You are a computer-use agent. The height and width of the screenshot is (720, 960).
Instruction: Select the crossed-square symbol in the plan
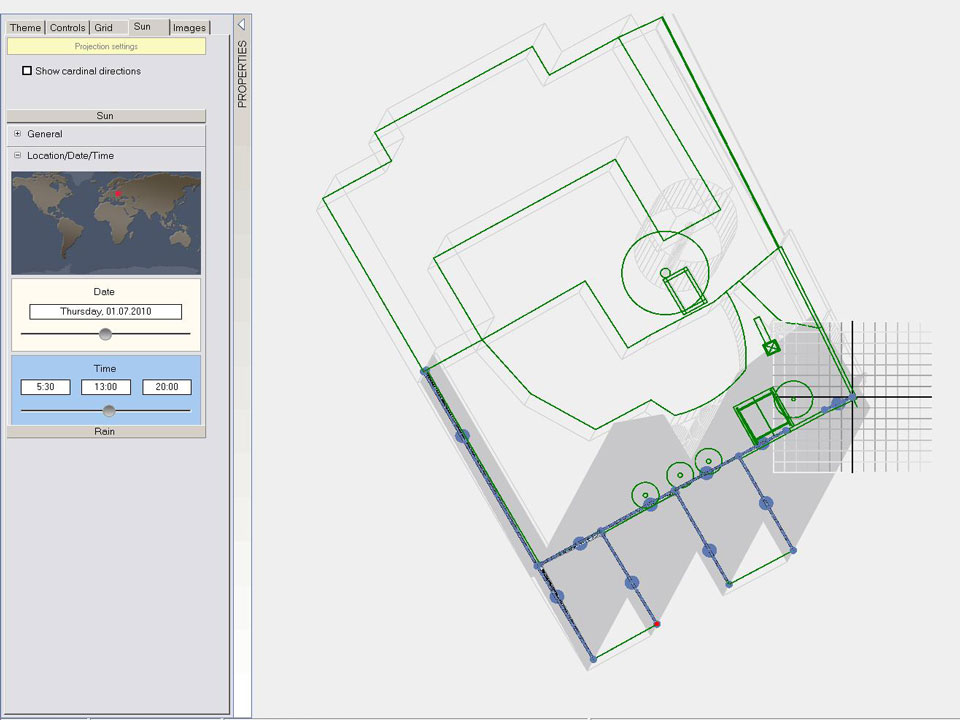[x=771, y=347]
